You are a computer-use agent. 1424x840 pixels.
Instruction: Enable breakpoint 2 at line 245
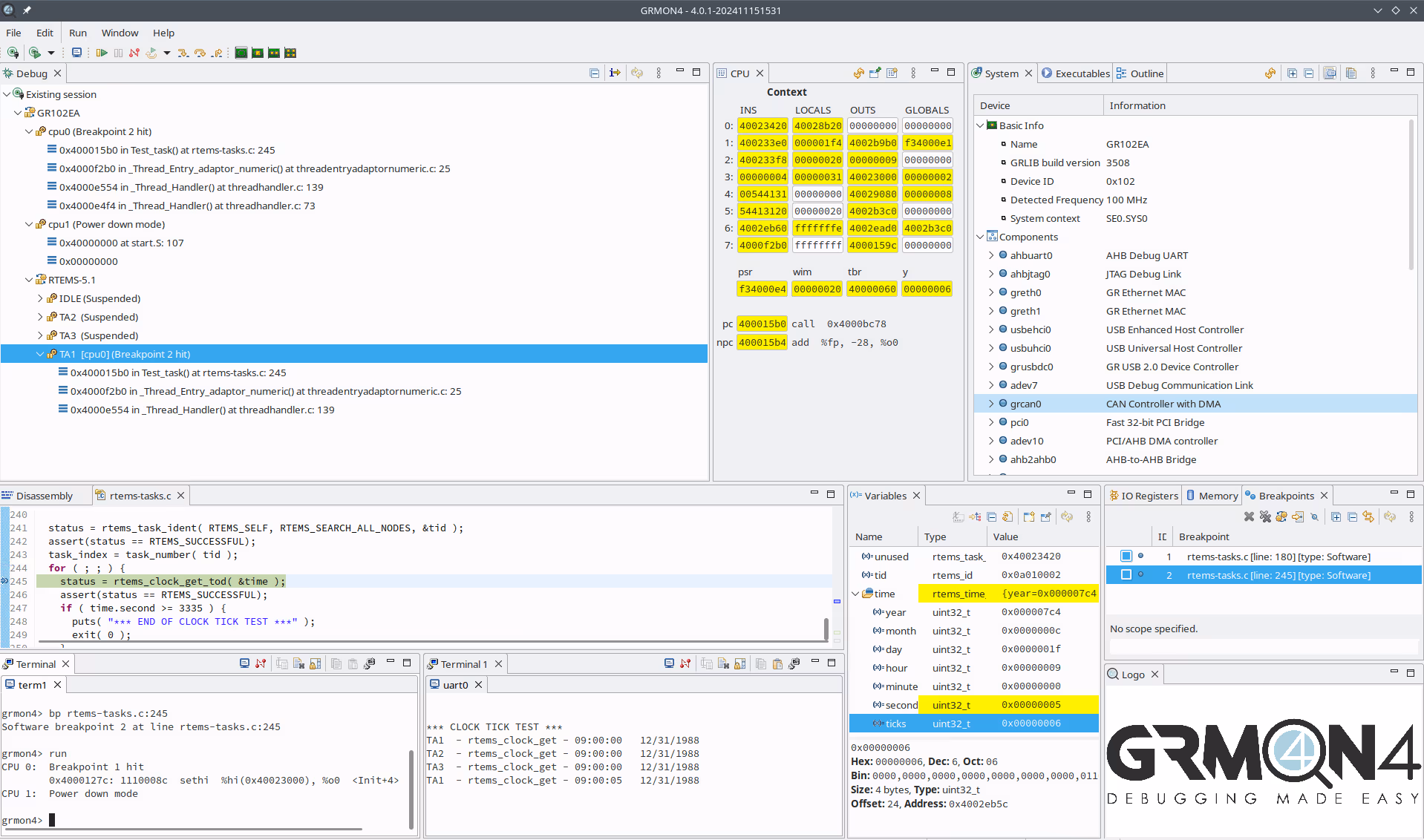[1126, 575]
